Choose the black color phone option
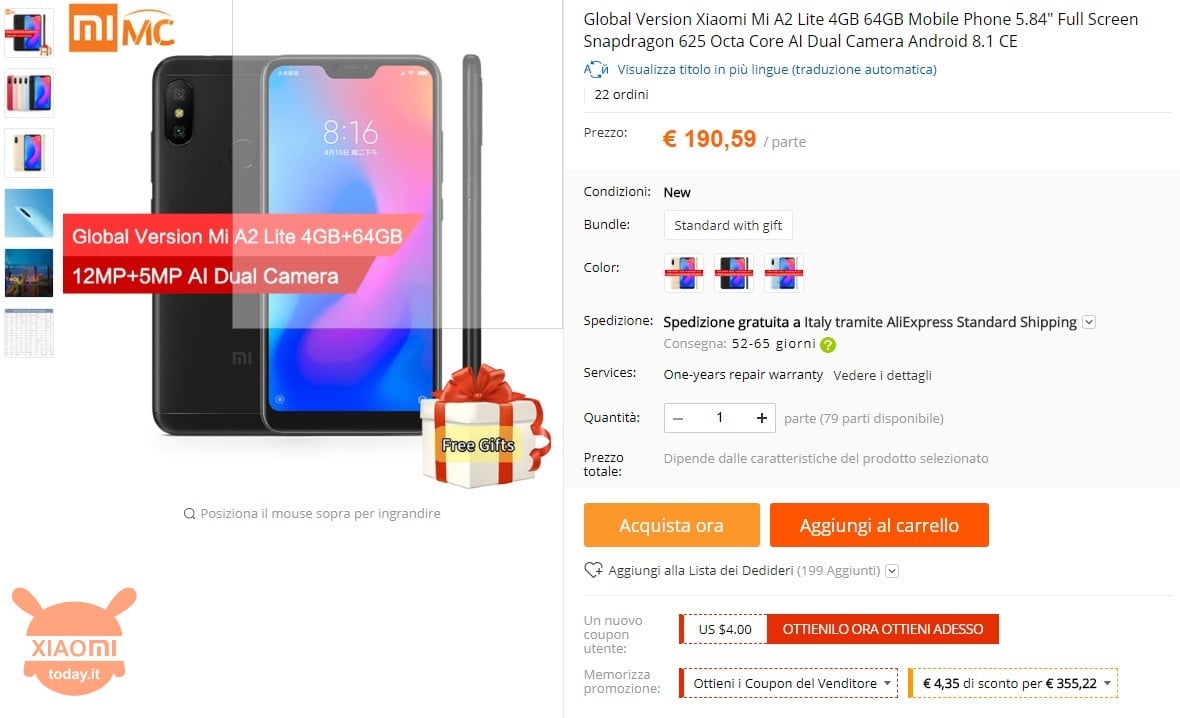The width and height of the screenshot is (1180, 718). pyautogui.click(x=733, y=272)
